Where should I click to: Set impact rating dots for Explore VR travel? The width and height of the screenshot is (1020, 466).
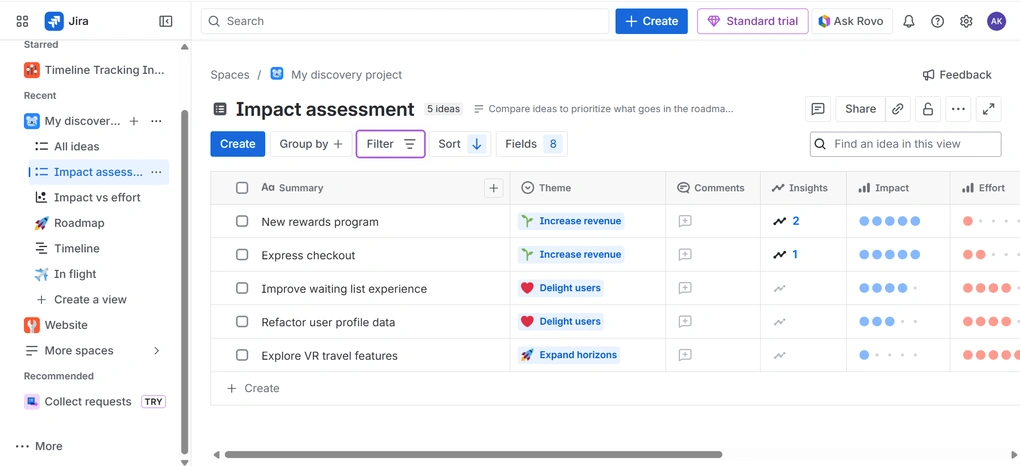click(x=889, y=355)
